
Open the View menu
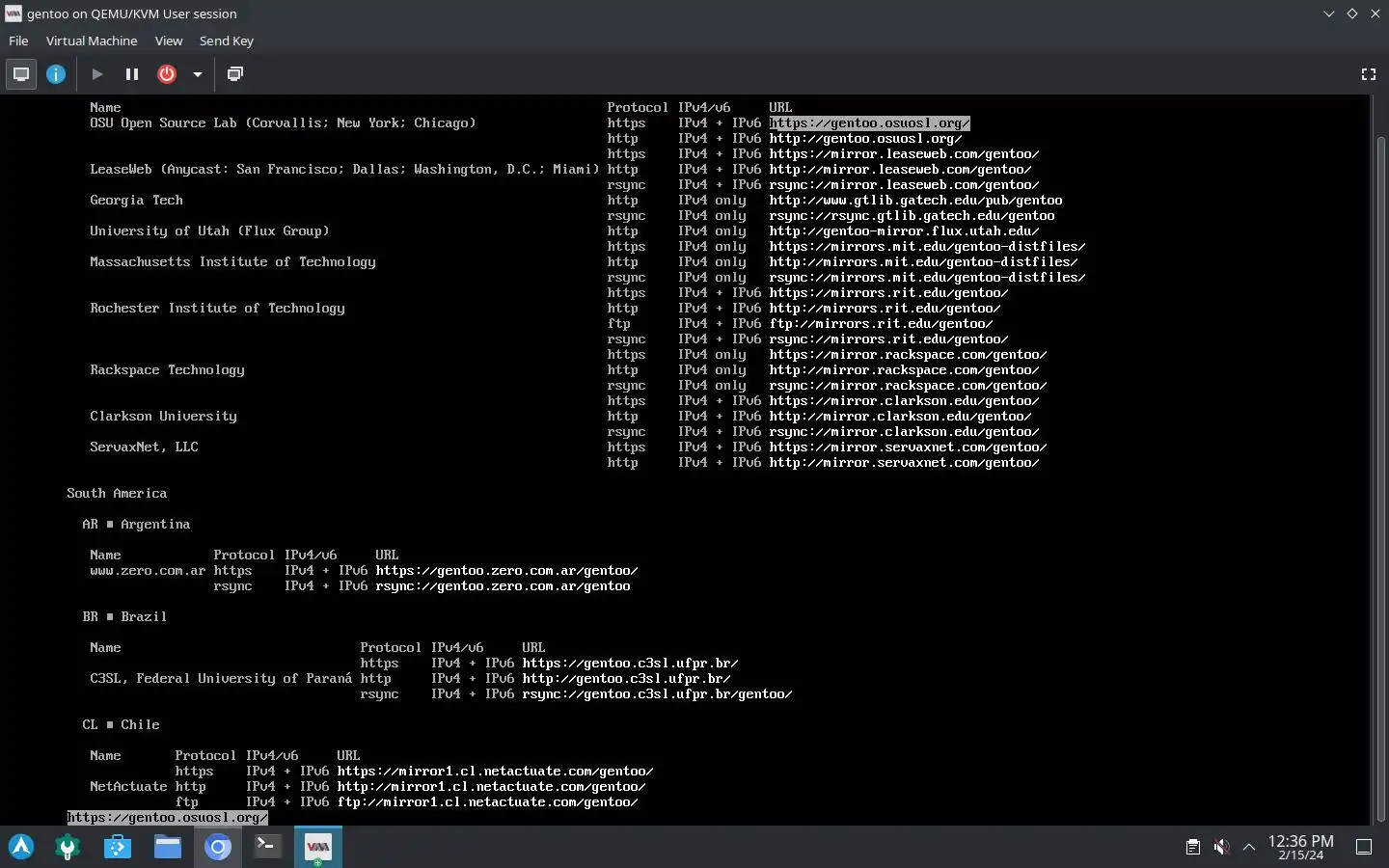pyautogui.click(x=169, y=41)
